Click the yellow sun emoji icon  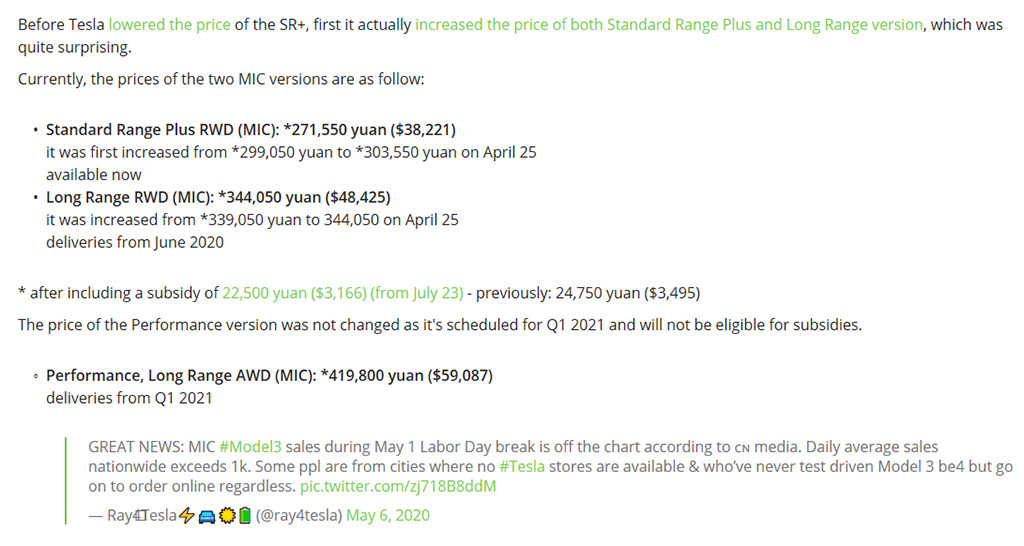pos(227,516)
